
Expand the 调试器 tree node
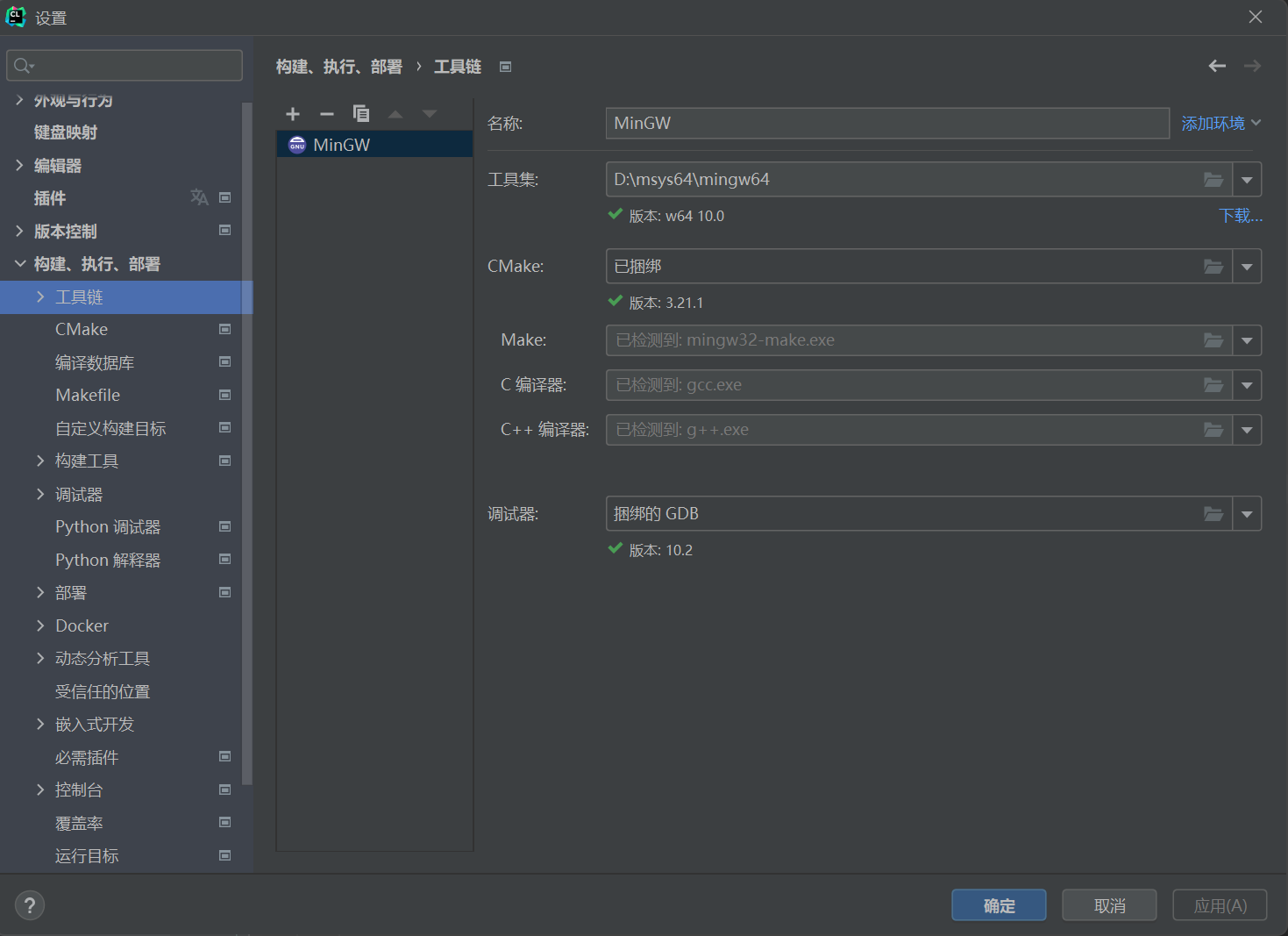(x=40, y=494)
